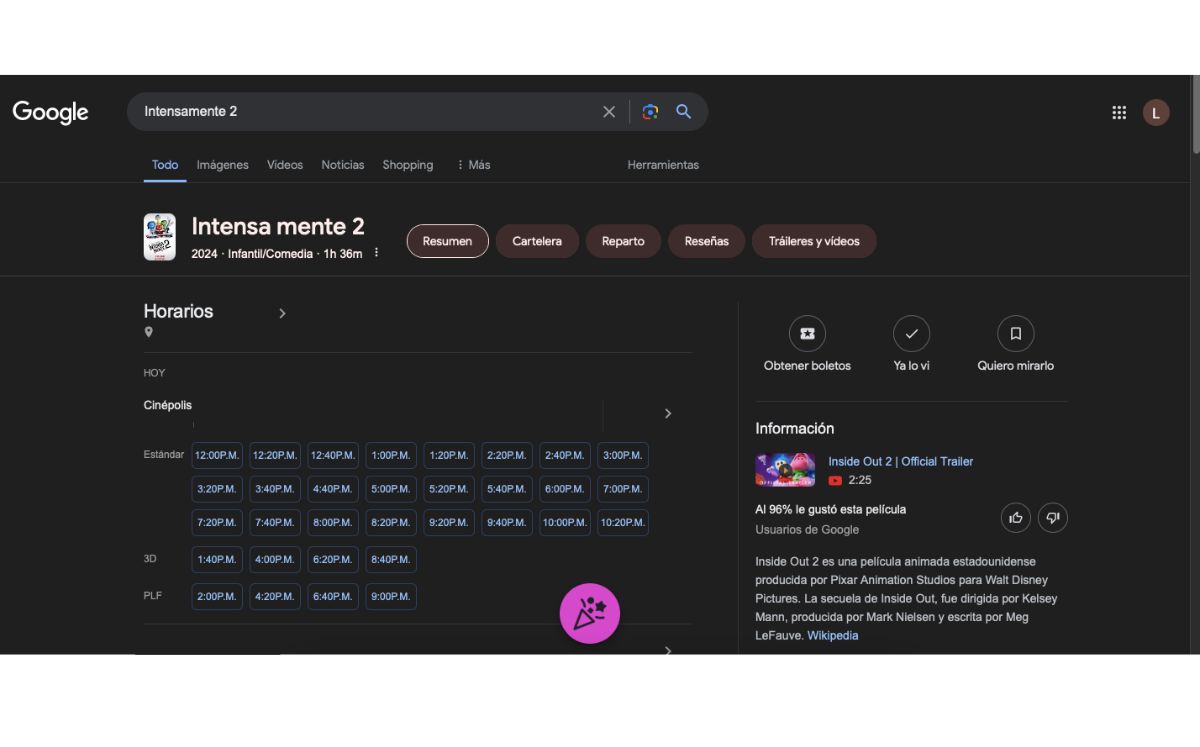1200x747 pixels.
Task: Mark the movie as Ya lo vi
Action: tap(911, 334)
